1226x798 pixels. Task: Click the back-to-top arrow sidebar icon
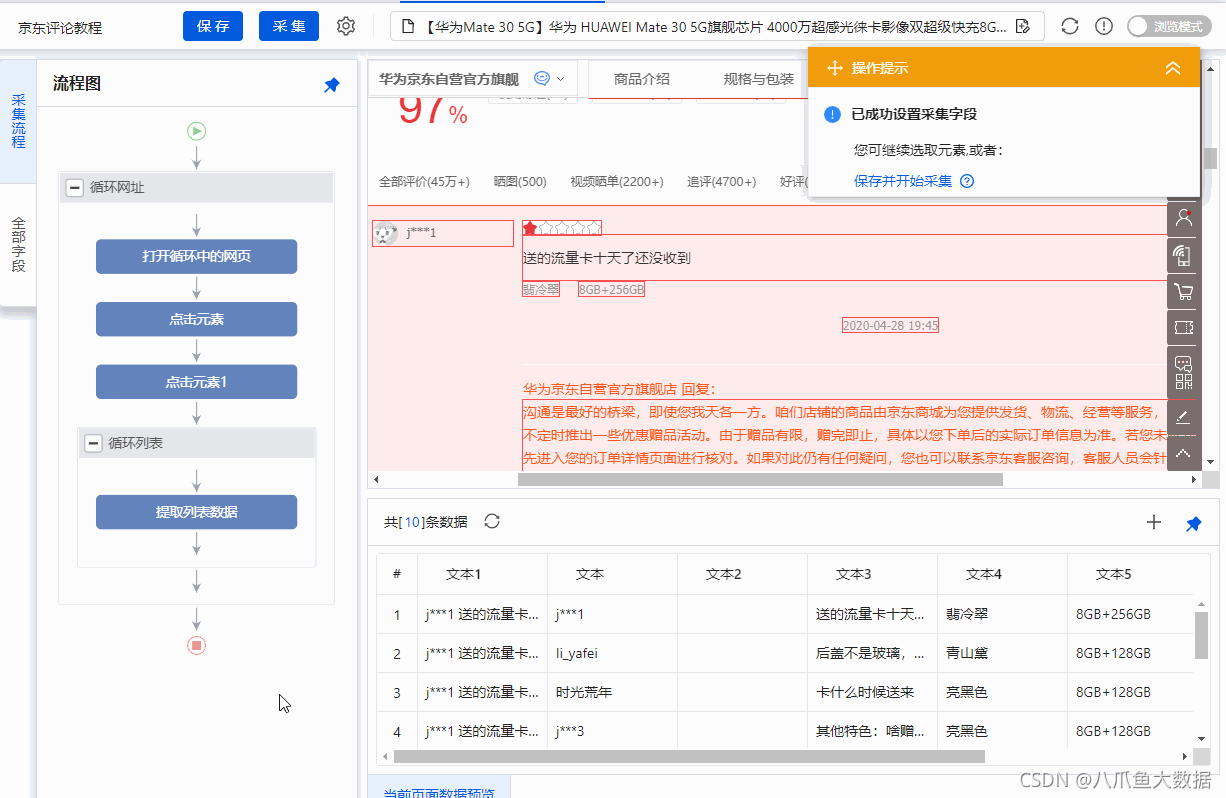(x=1184, y=453)
